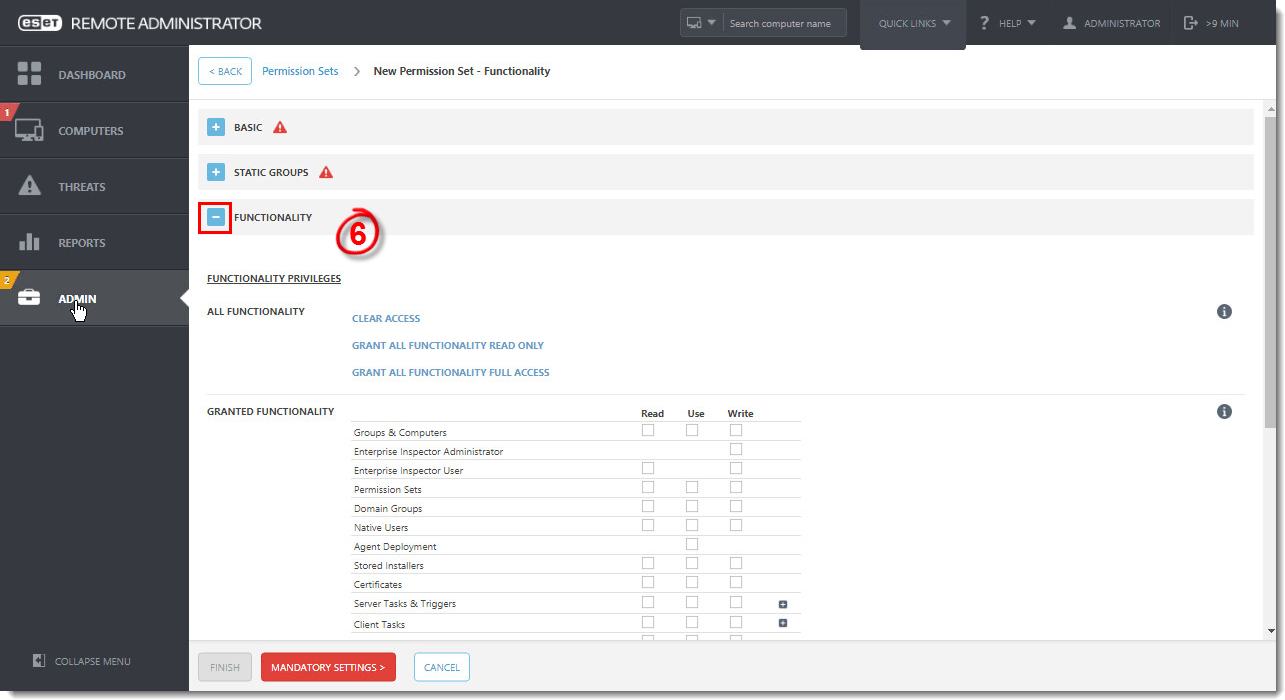Click the logout icon in top bar
Viewport: 1285px width, 700px height.
[1191, 23]
